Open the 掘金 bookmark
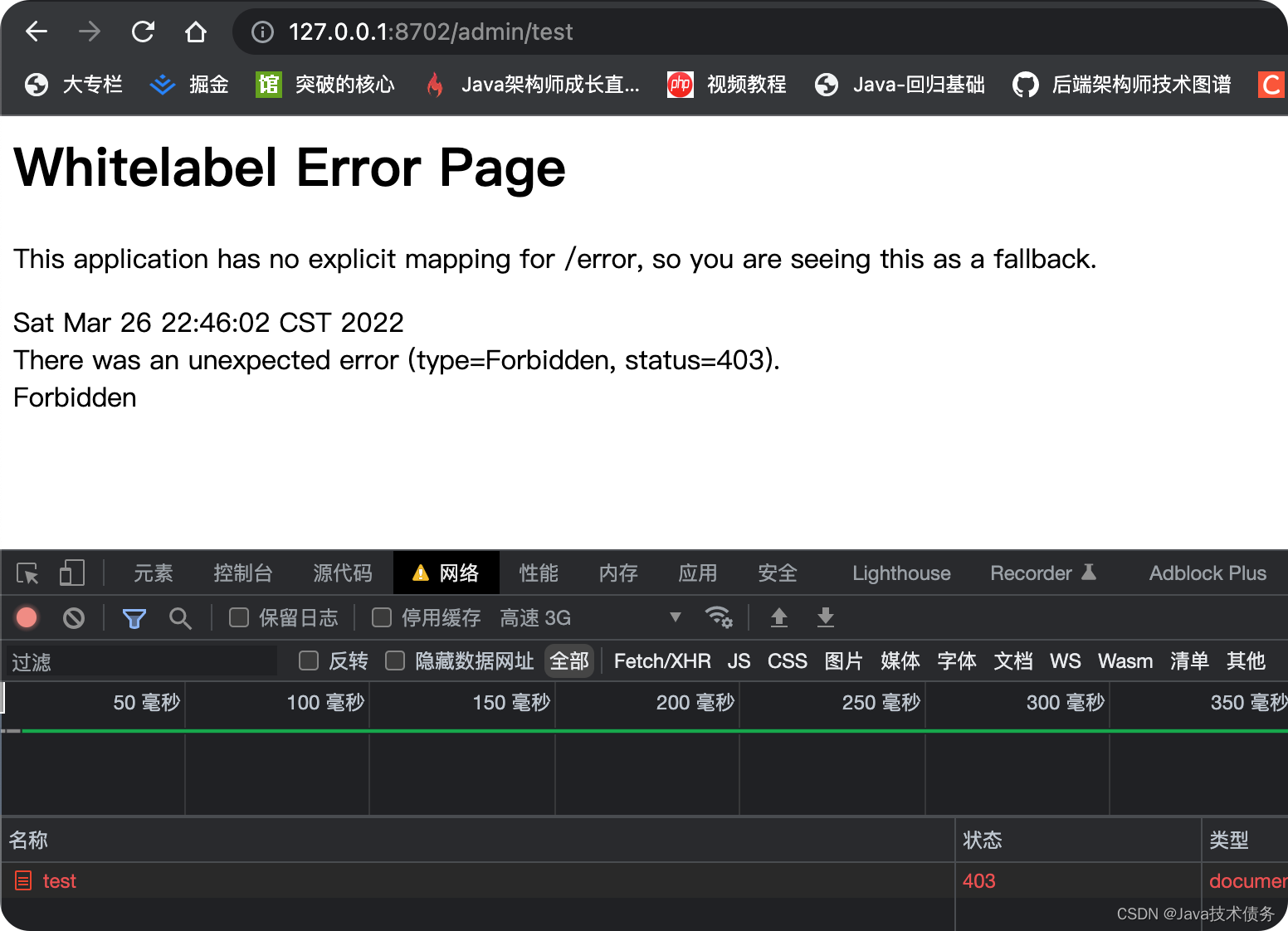1288x931 pixels. pyautogui.click(x=189, y=85)
